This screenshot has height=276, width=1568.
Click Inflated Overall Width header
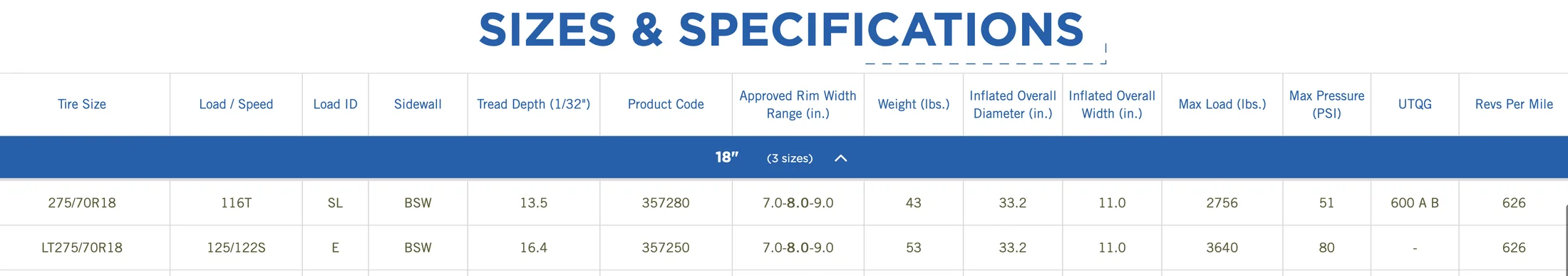tap(1112, 104)
